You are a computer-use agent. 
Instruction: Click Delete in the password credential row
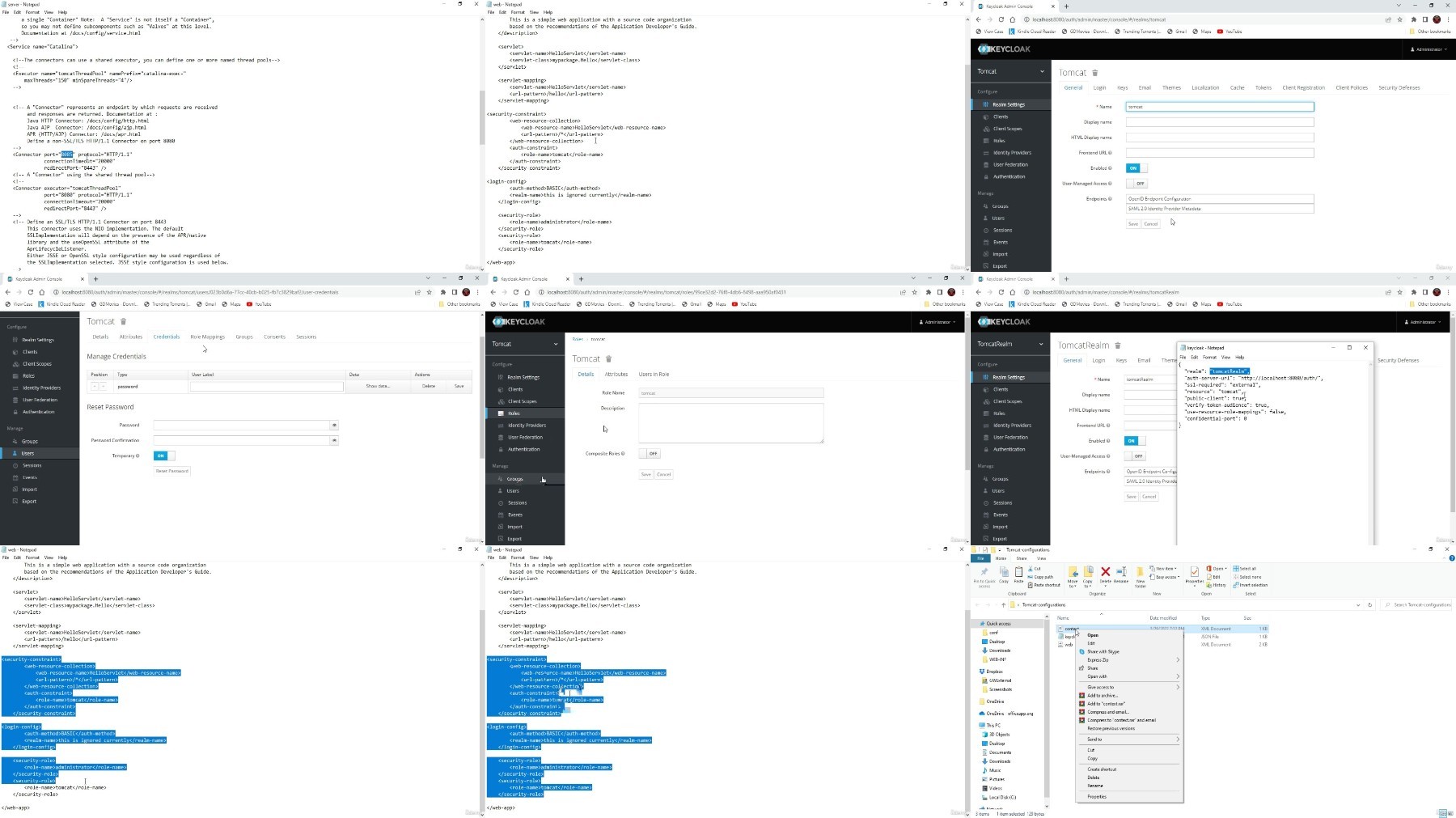429,386
